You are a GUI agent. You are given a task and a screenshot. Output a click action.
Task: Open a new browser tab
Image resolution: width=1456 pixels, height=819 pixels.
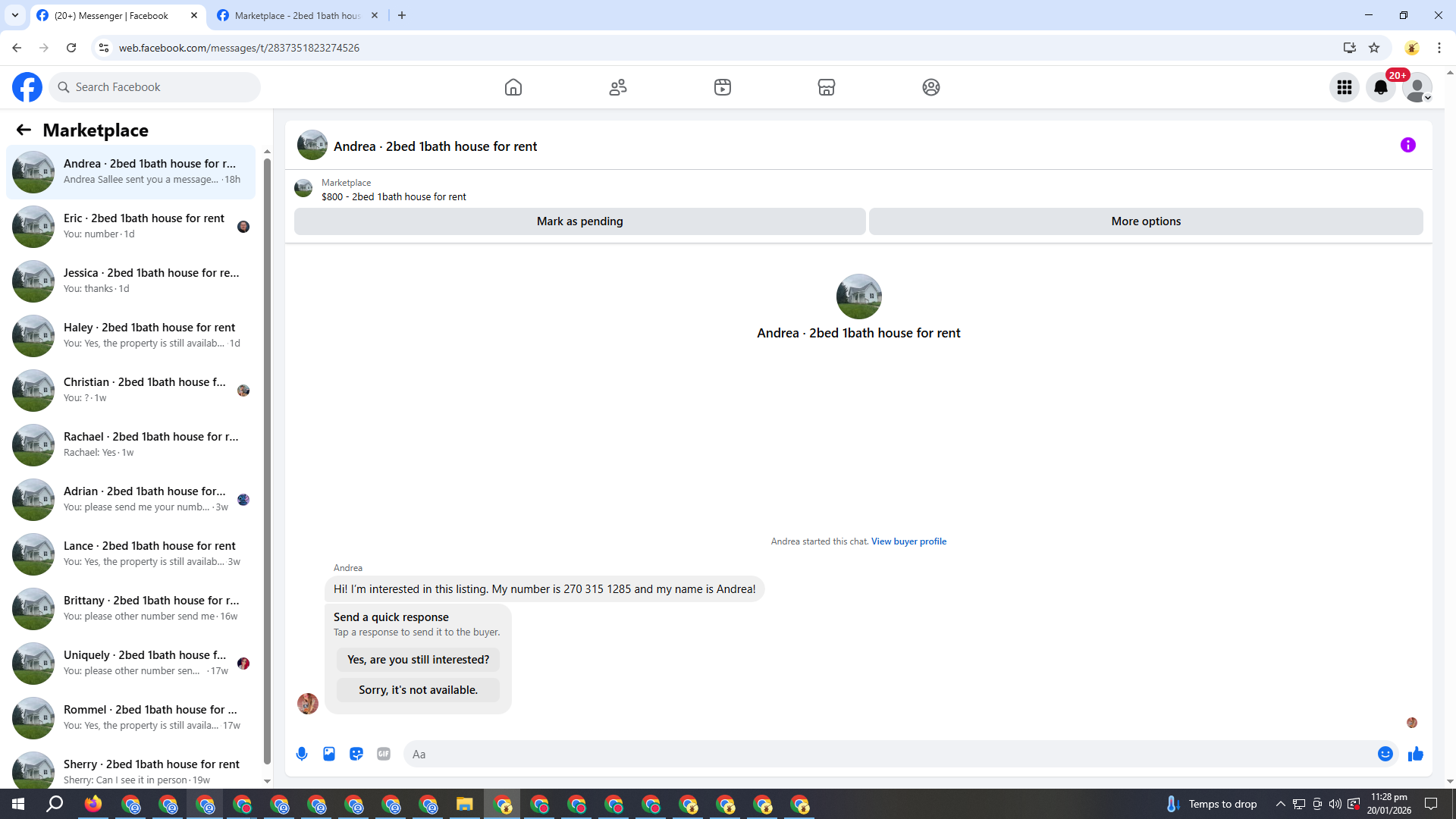pyautogui.click(x=402, y=15)
